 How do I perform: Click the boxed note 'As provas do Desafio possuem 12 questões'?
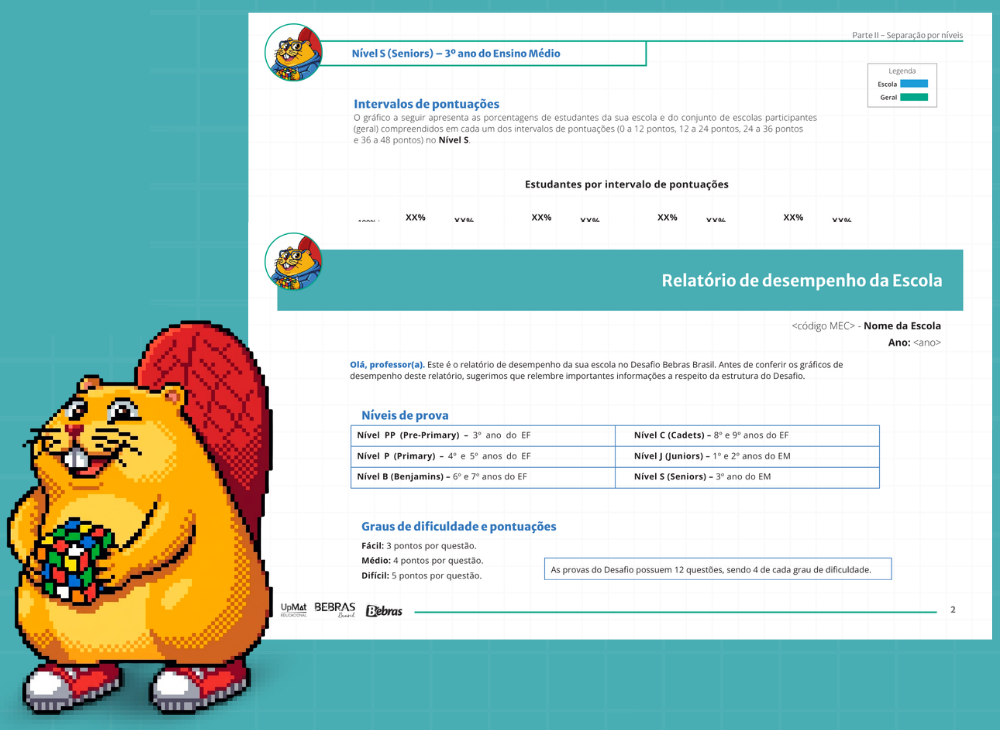click(717, 569)
